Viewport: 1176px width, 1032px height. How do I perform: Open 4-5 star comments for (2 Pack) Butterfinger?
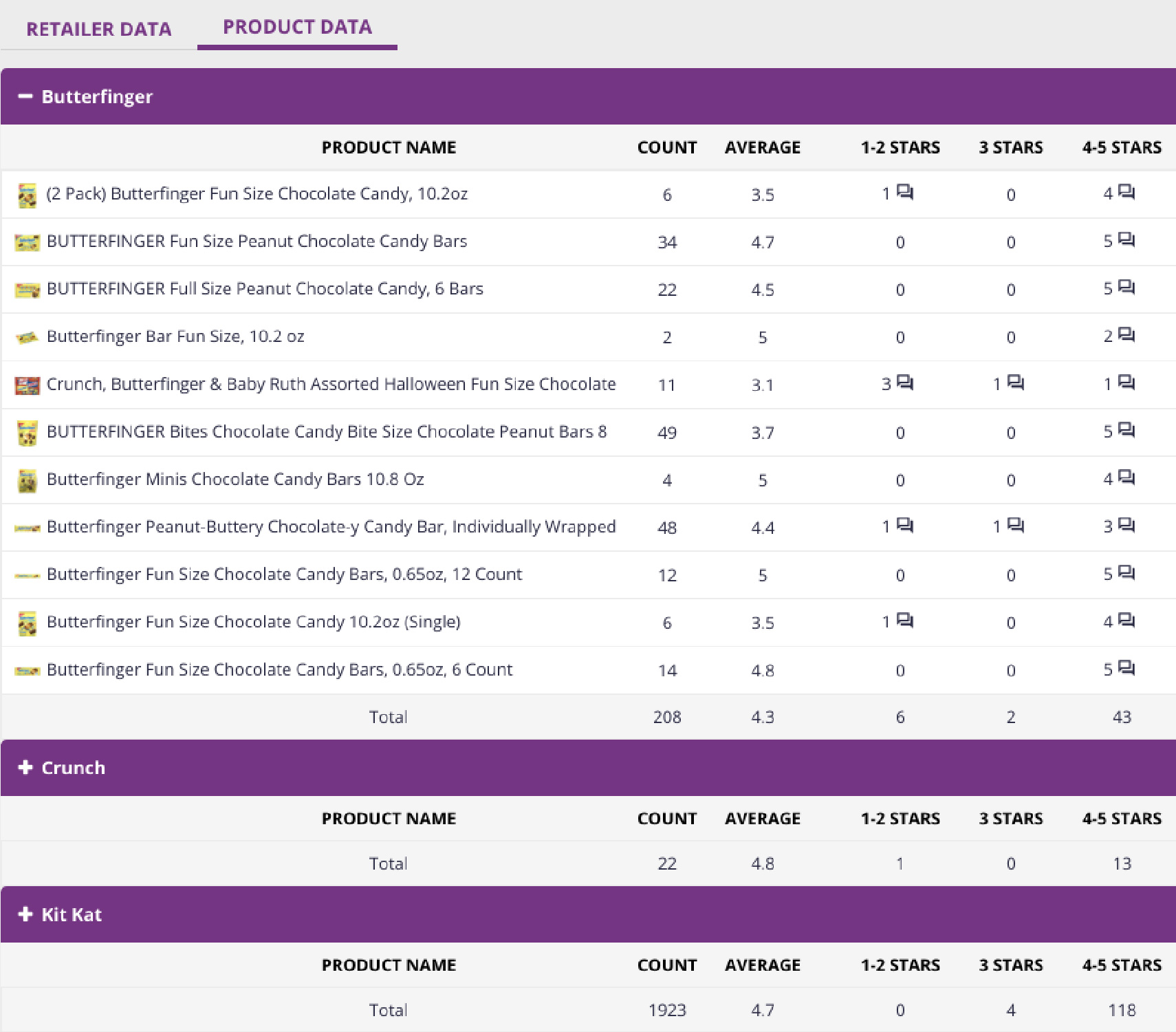(1126, 192)
